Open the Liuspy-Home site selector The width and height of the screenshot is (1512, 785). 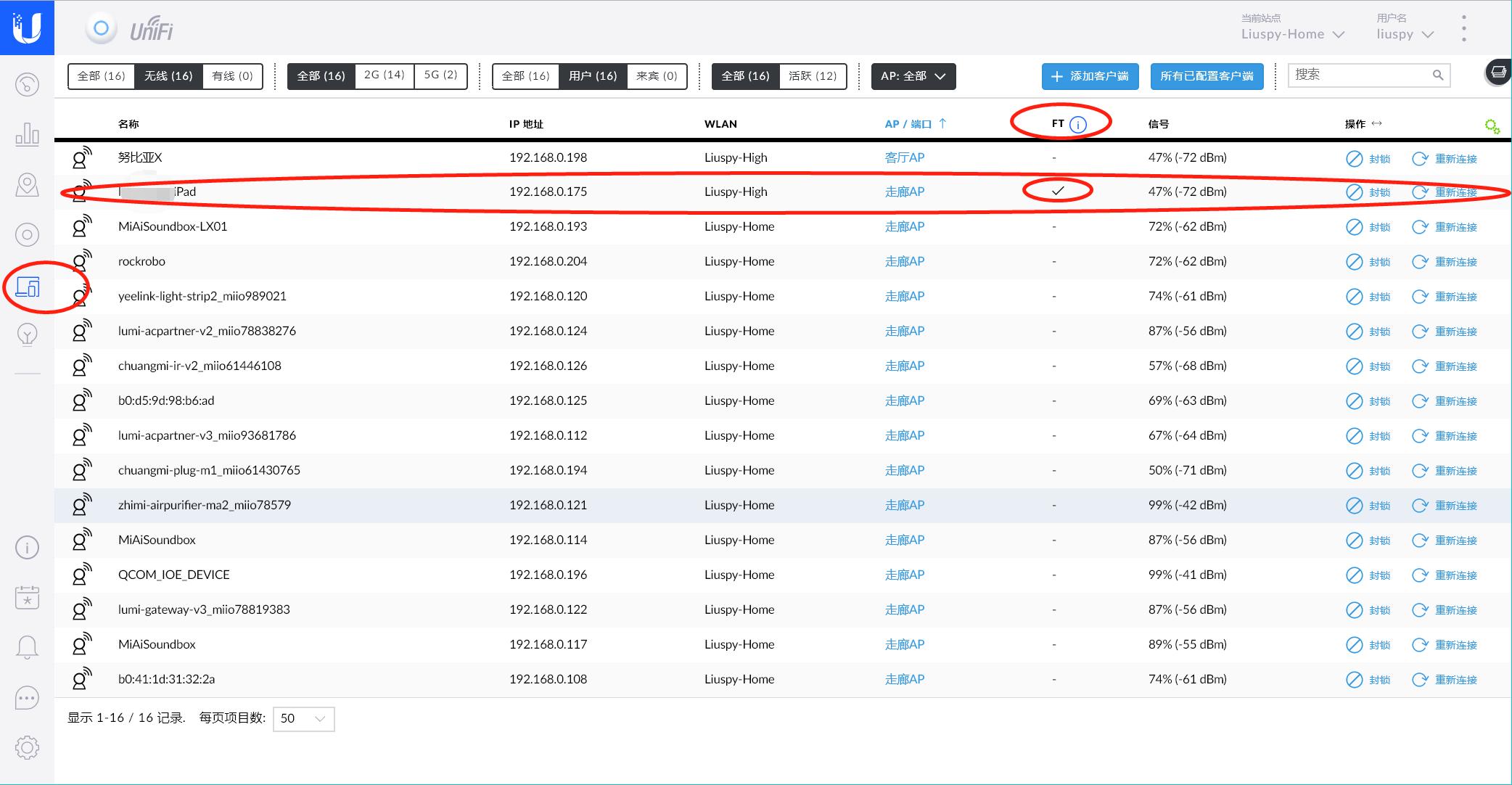click(1292, 34)
